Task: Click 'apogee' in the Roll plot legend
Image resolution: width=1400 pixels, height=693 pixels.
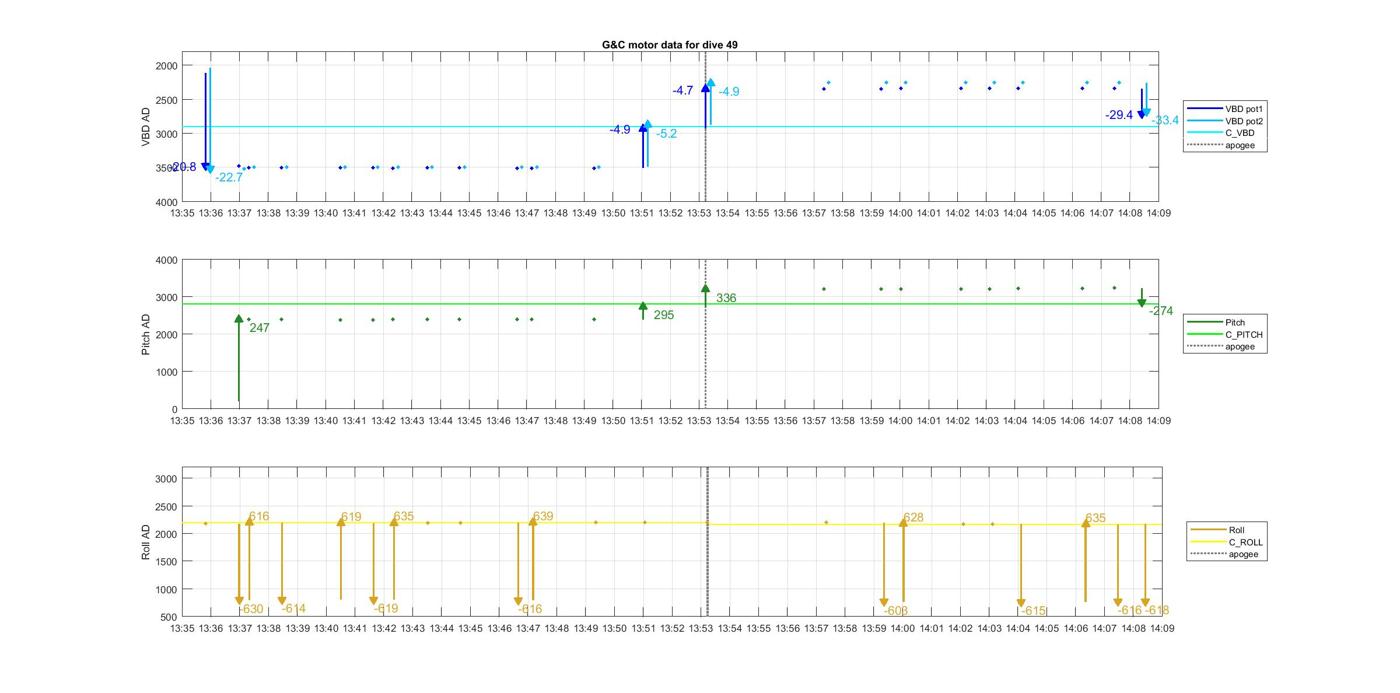Action: (1243, 554)
